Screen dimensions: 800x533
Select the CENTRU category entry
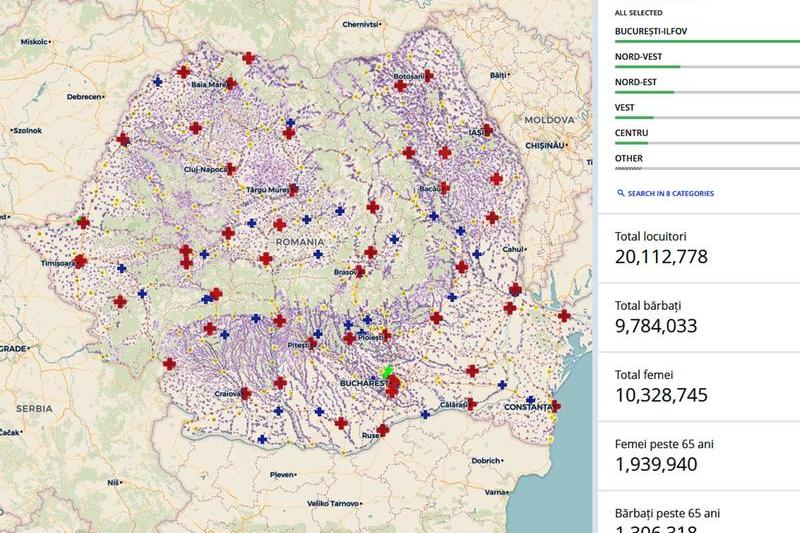coord(631,133)
